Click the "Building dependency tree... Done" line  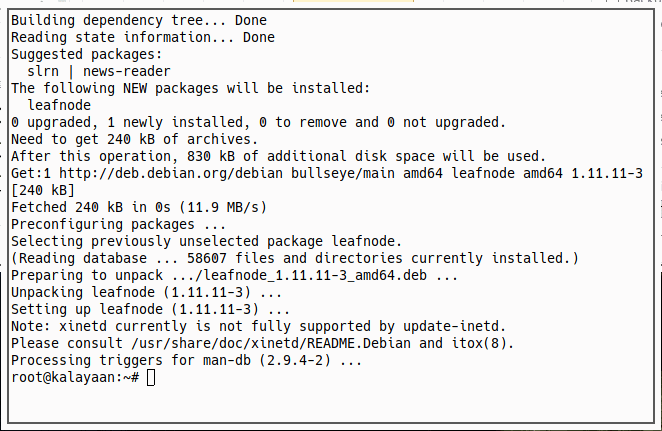pos(138,19)
